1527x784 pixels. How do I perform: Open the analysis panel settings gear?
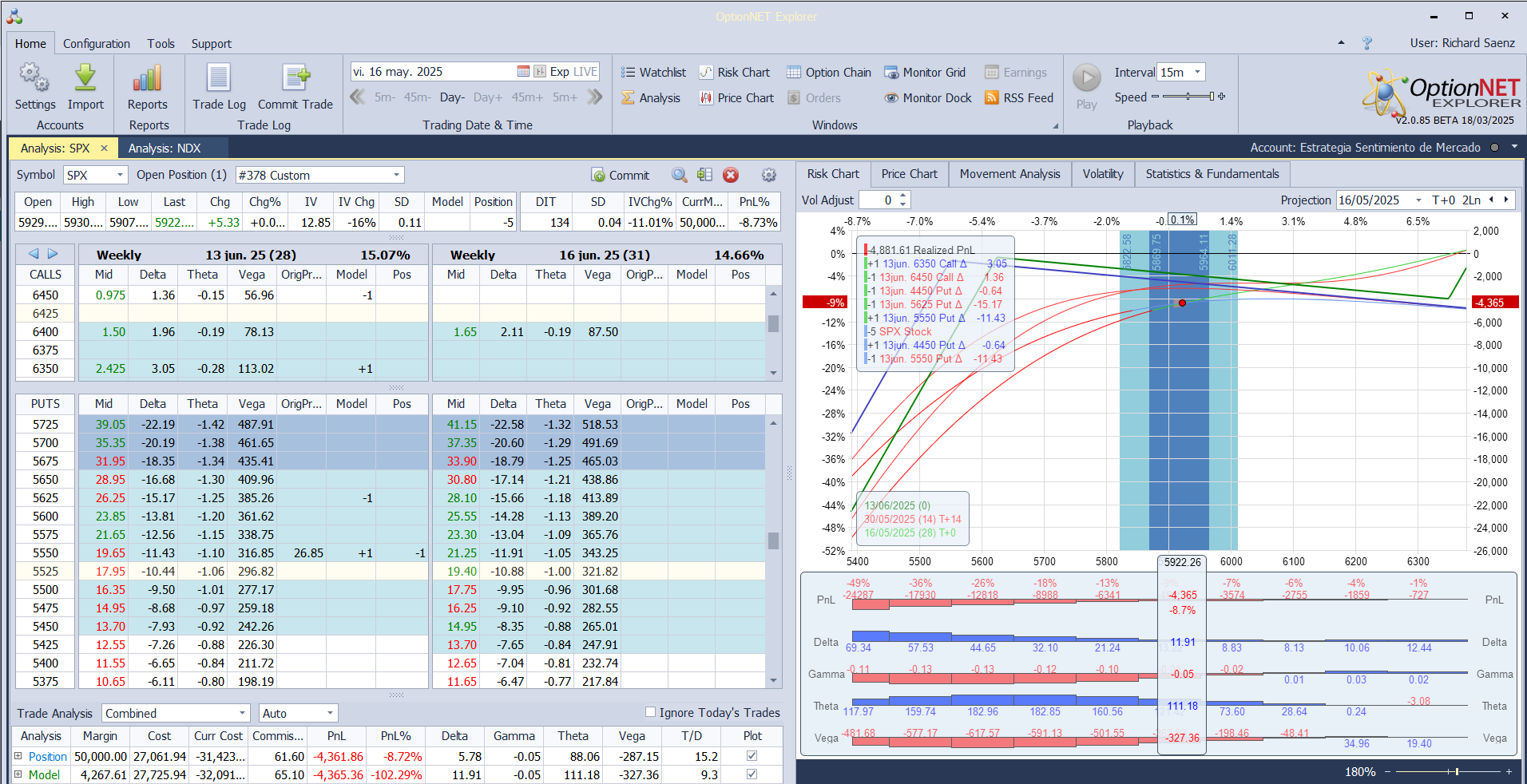(x=768, y=176)
